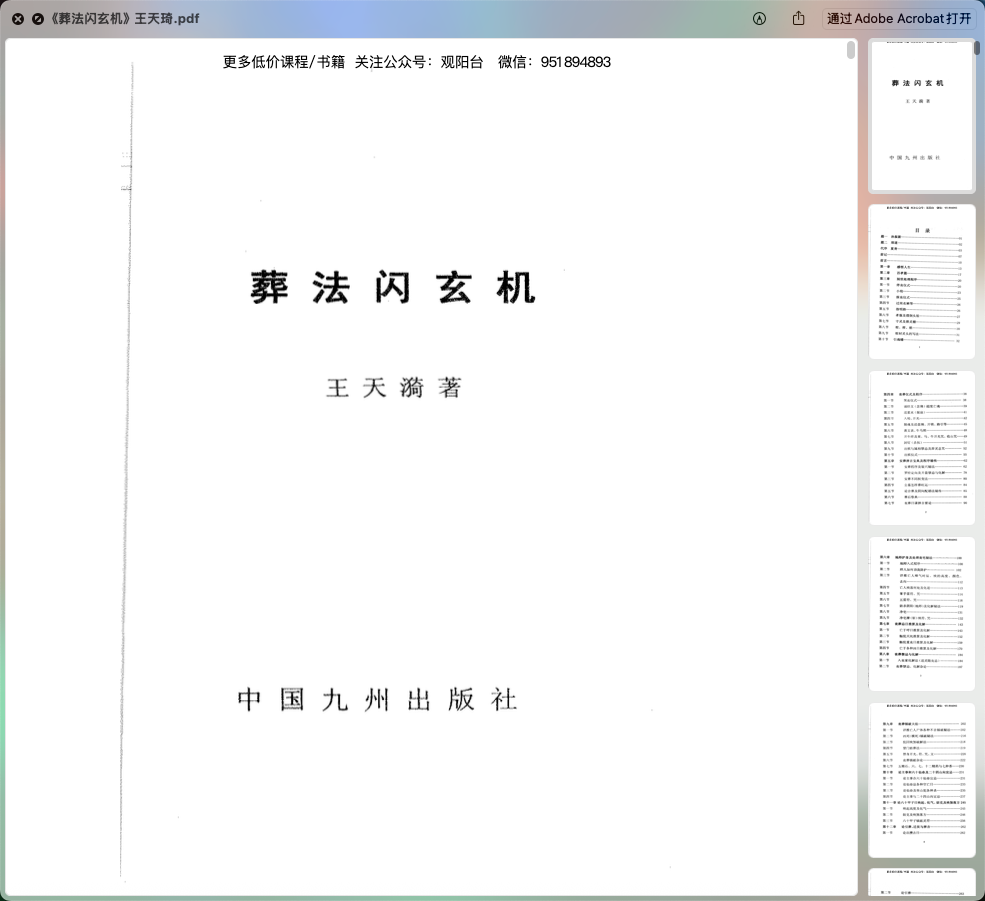Click the Share icon in title bar
The width and height of the screenshot is (985, 901).
pos(798,19)
